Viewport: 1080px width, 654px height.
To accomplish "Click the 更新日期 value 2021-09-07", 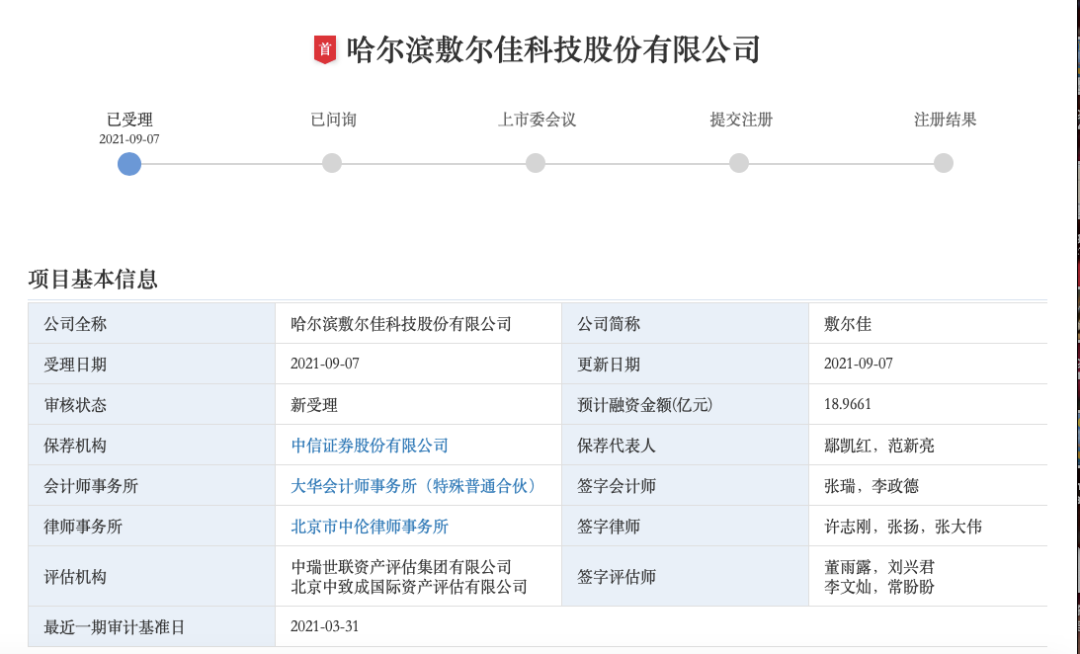I will click(x=858, y=363).
